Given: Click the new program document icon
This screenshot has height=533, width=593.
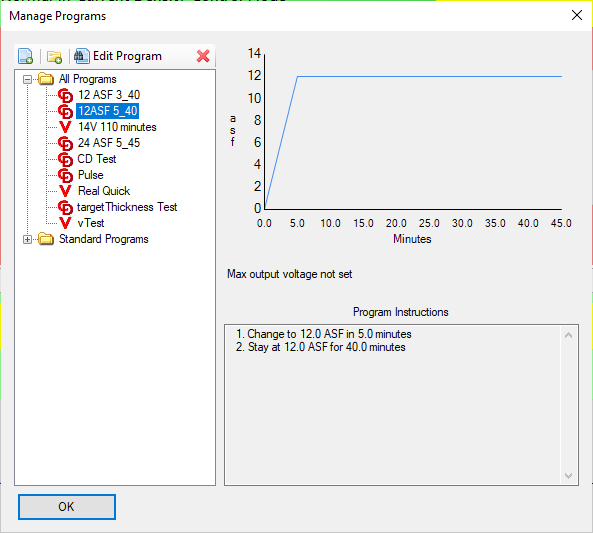Looking at the screenshot, I should 25,56.
